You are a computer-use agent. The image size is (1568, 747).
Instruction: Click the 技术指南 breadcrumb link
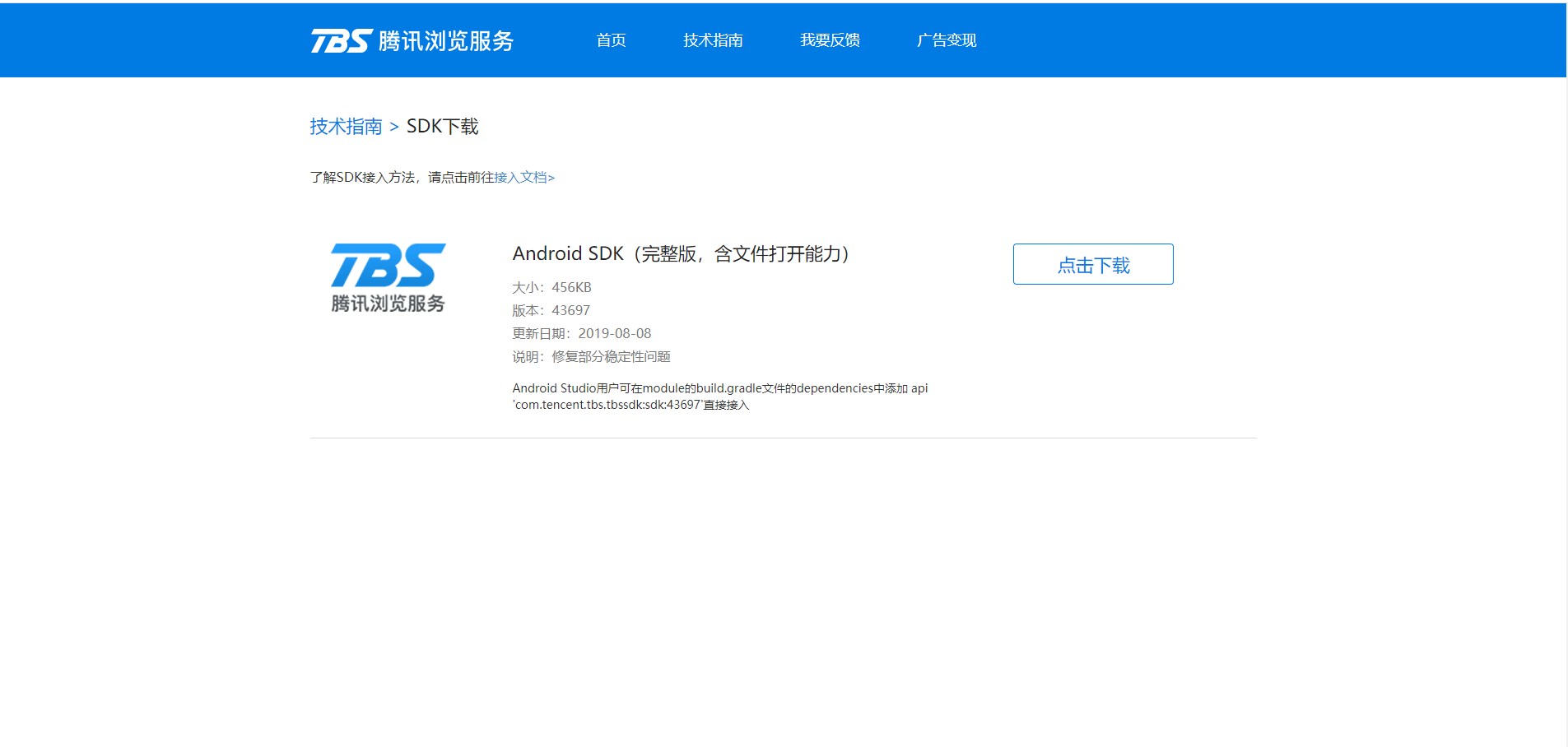coord(345,126)
